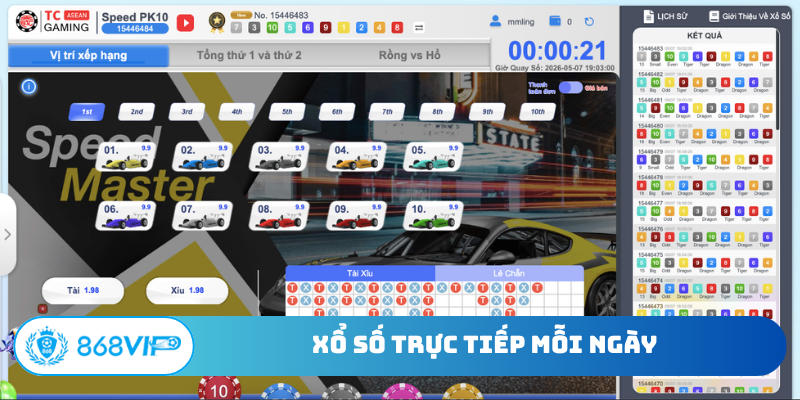Click the gold star medal icon
Image resolution: width=800 pixels, height=400 pixels.
tap(217, 22)
